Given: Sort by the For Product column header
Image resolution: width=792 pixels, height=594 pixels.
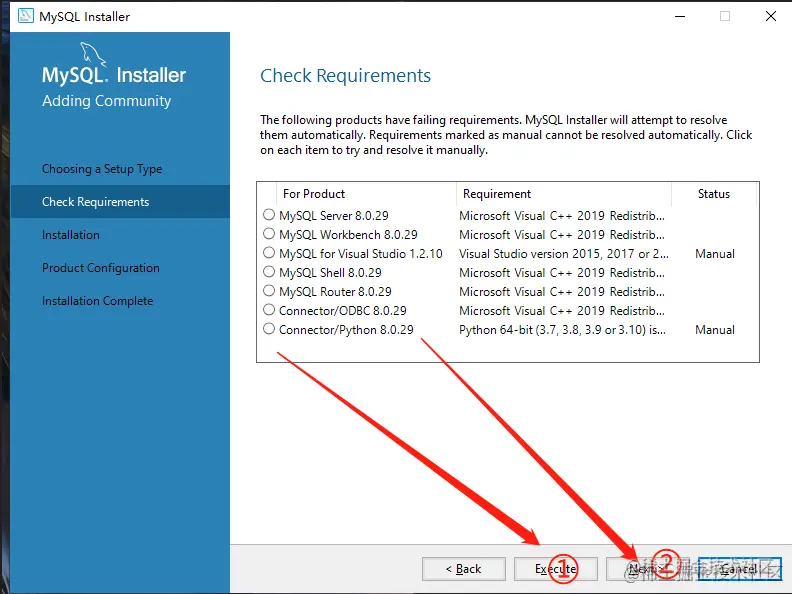Looking at the screenshot, I should (x=366, y=194).
